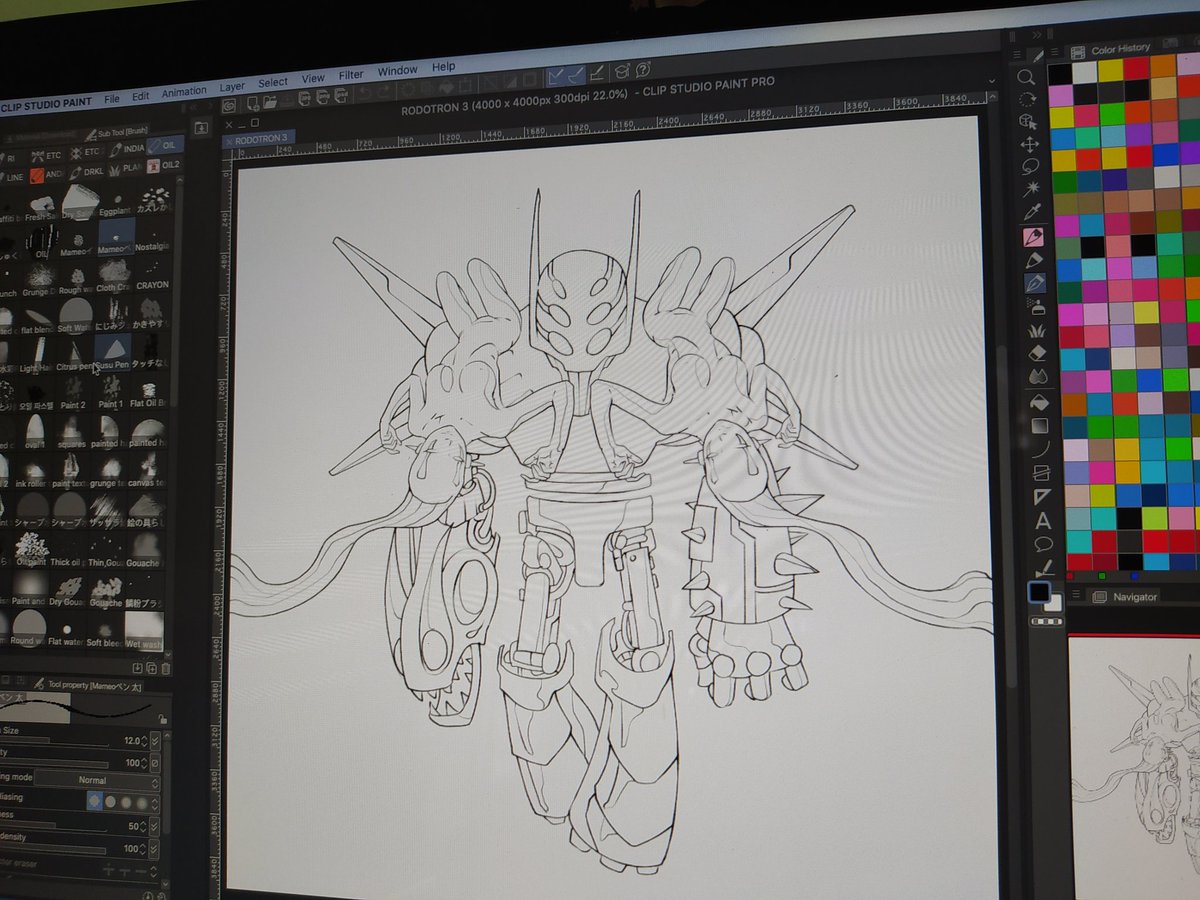
Task: Select the Lasso selection tool
Action: (x=1030, y=166)
